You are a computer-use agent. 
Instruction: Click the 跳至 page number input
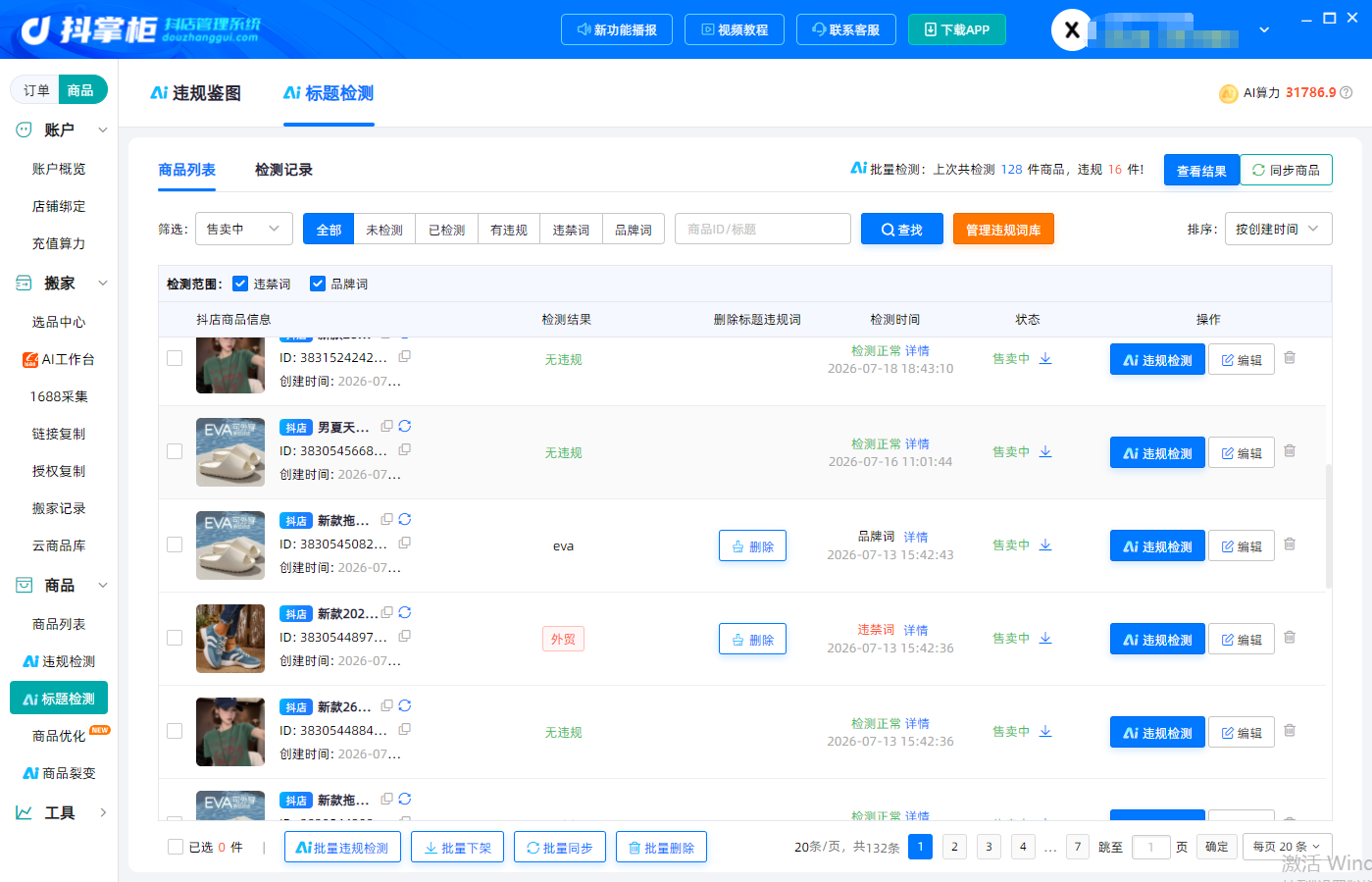pos(1151,847)
